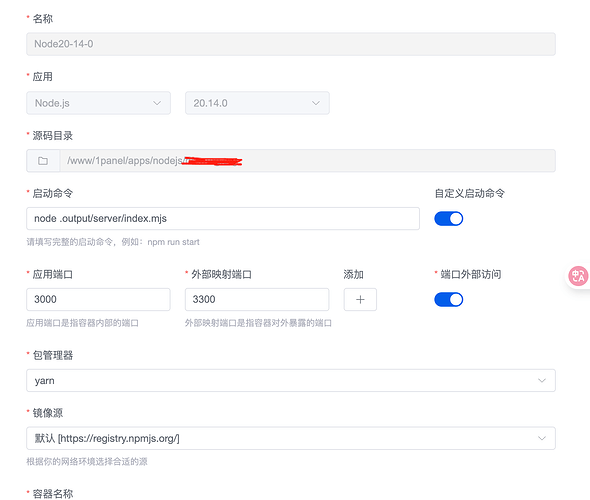Screen dimensions: 590x500
Task: Click the translate floating icon
Action: (578, 277)
